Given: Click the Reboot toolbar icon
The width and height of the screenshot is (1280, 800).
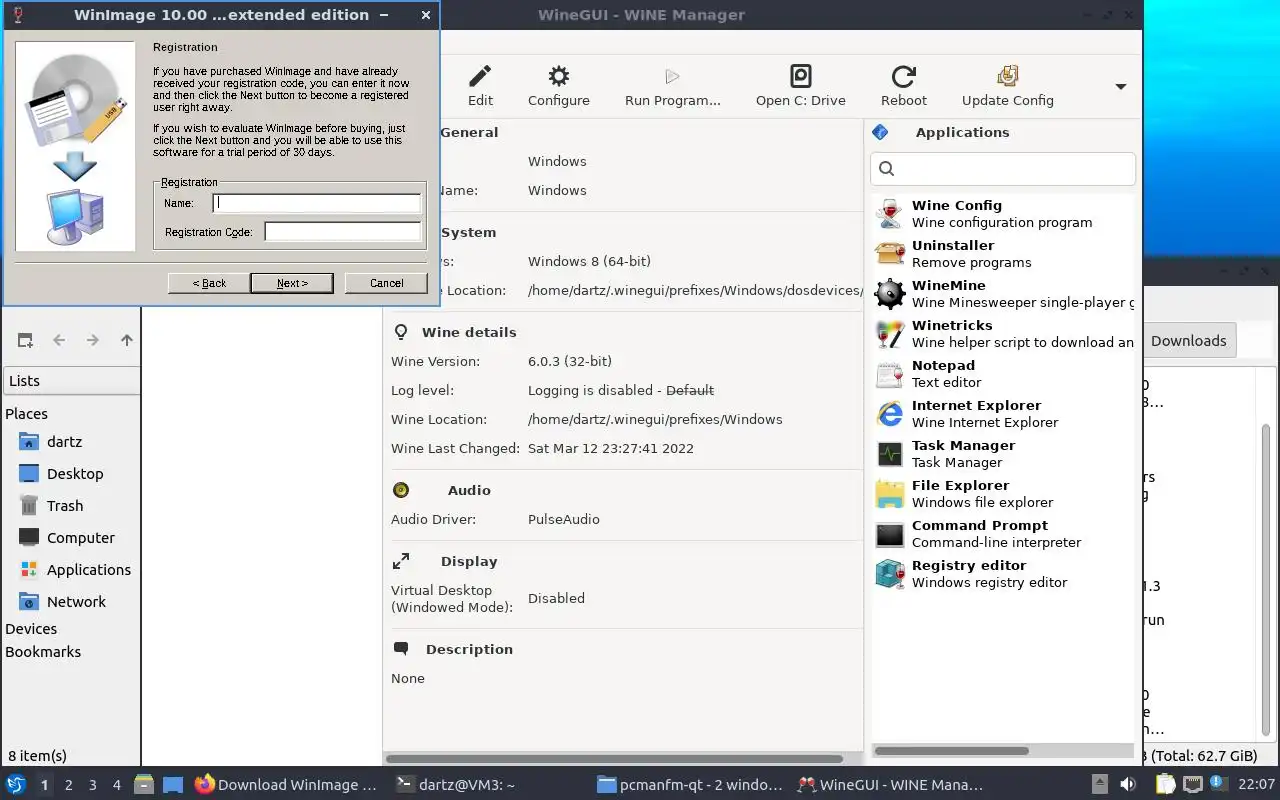Looking at the screenshot, I should pos(903,86).
